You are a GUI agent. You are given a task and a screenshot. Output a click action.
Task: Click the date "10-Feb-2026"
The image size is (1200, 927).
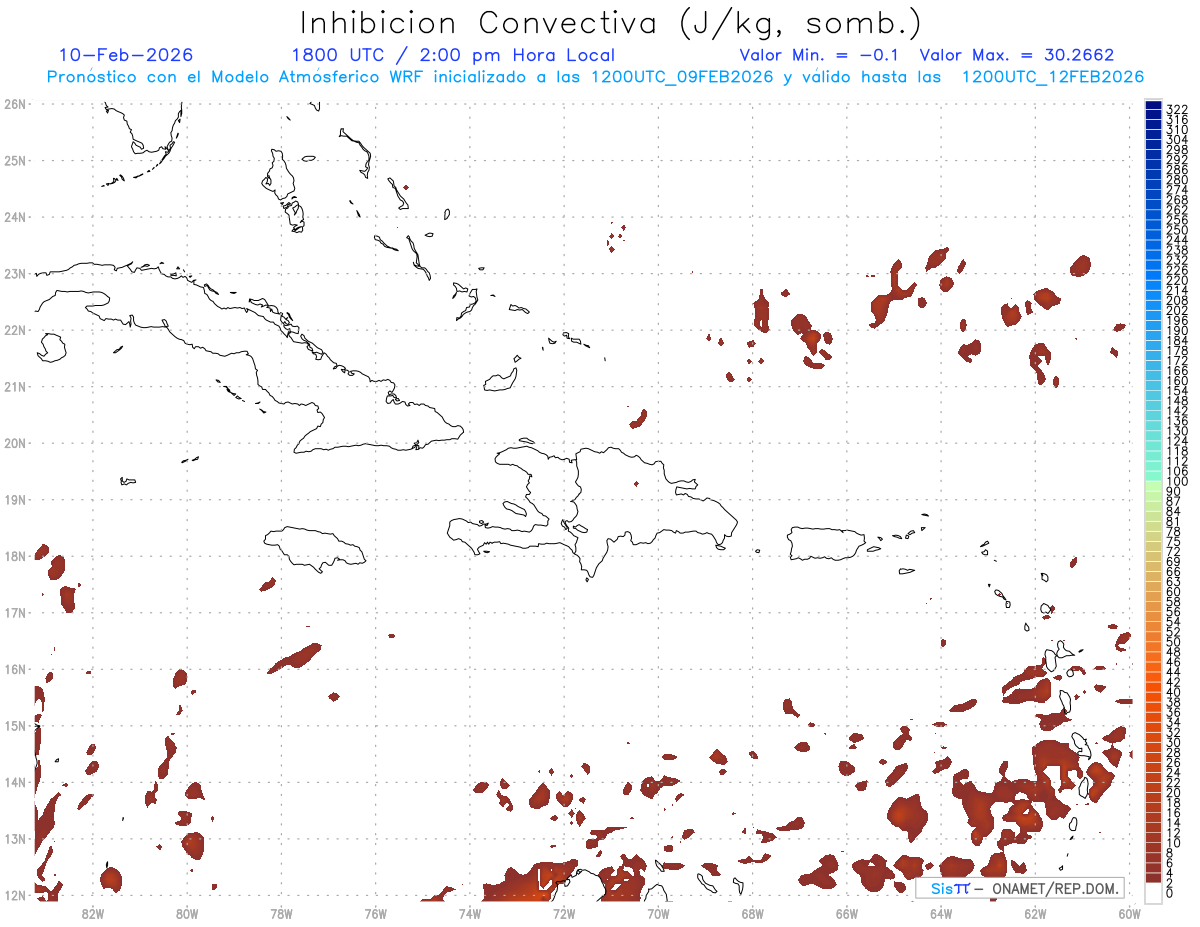126,55
